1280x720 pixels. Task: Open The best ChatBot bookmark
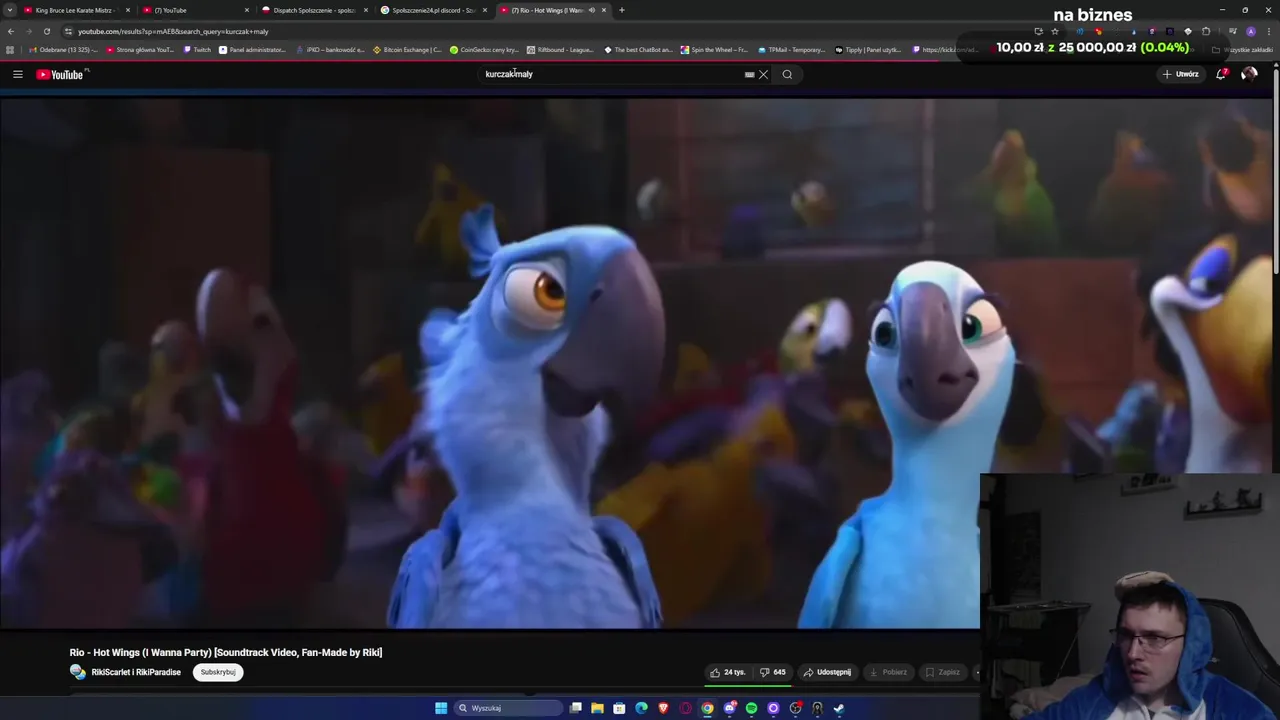(638, 50)
